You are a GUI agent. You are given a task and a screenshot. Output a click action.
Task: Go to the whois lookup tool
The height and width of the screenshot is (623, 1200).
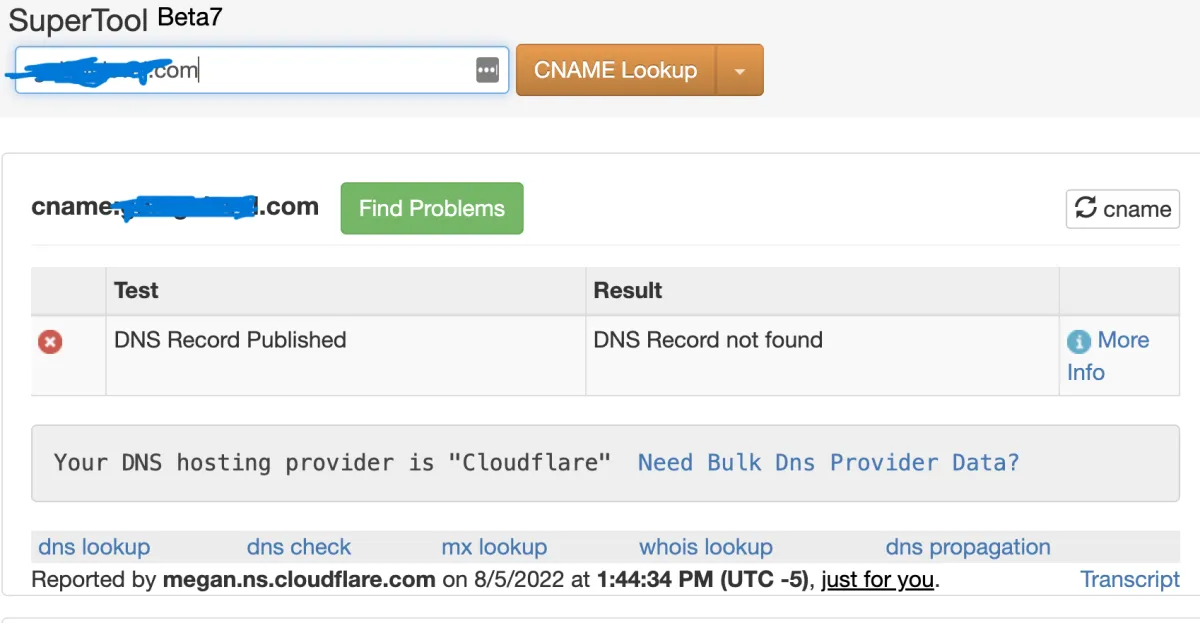click(x=706, y=547)
